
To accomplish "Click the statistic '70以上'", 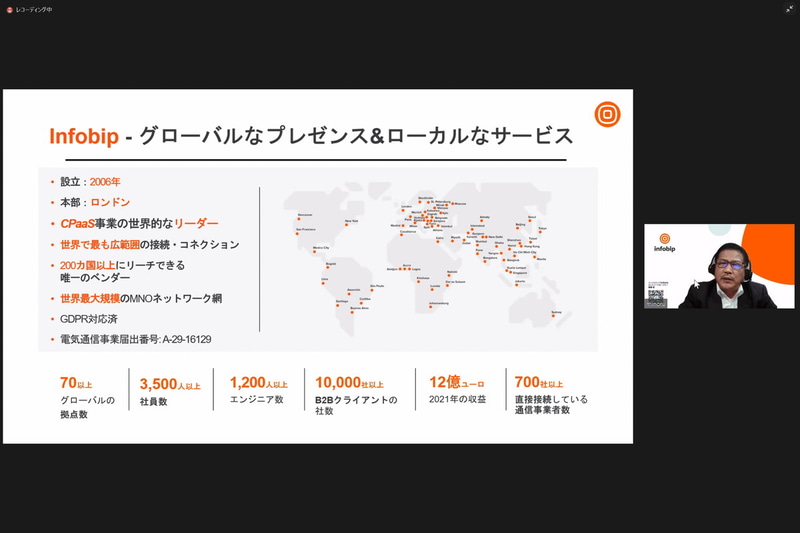I will click(76, 383).
